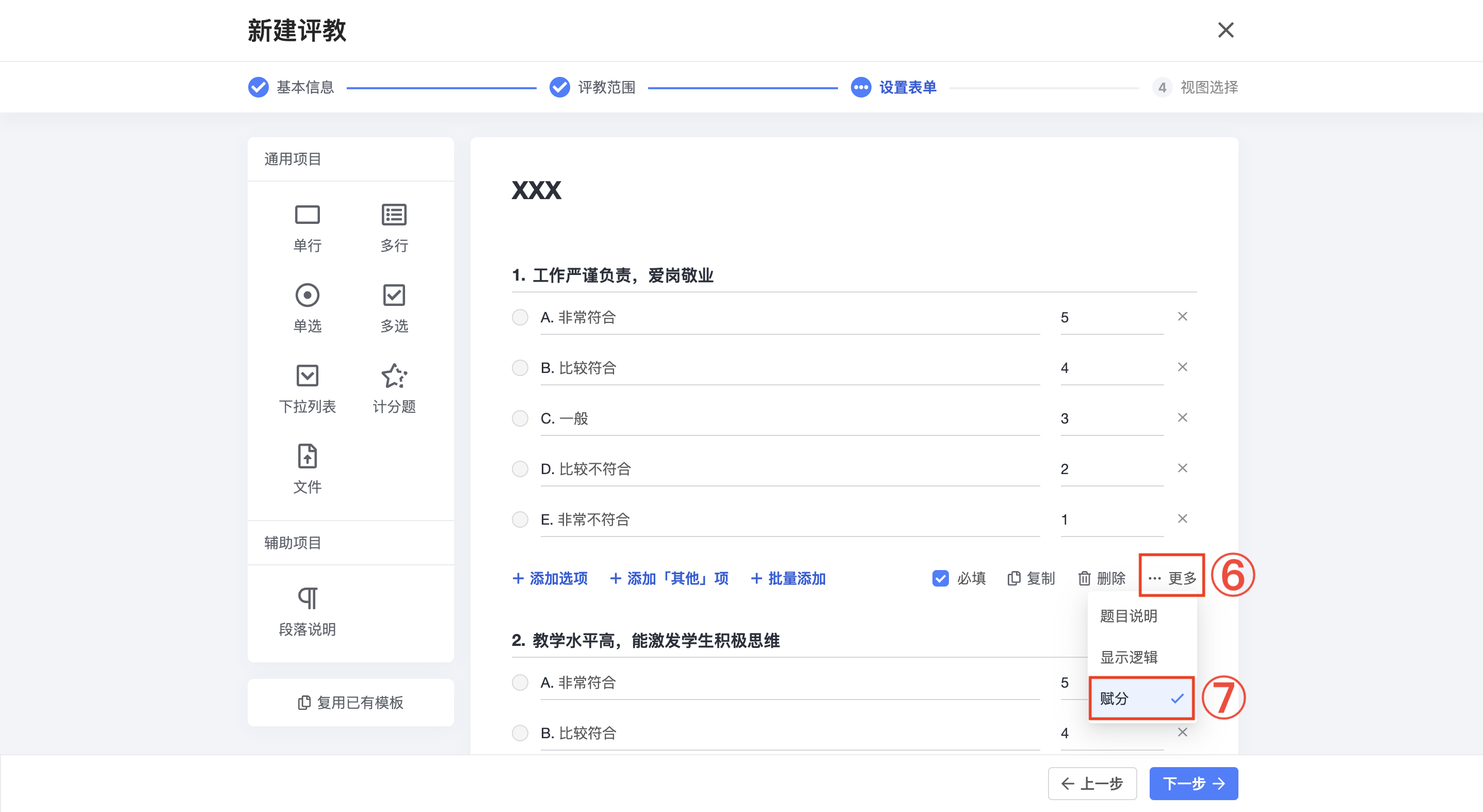Image resolution: width=1483 pixels, height=812 pixels.
Task: Open the 更多 options menu
Action: (x=1171, y=578)
